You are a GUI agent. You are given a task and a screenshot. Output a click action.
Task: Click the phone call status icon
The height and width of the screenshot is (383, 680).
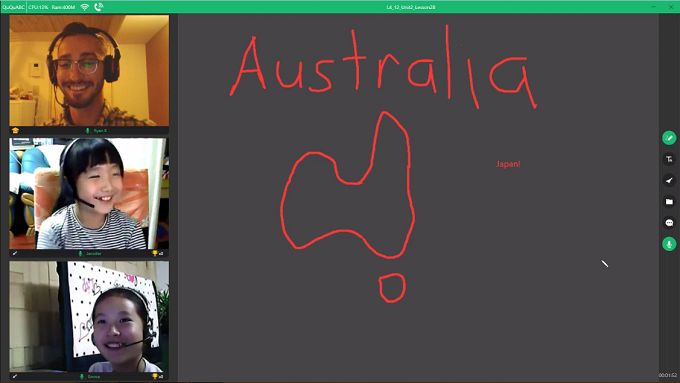[x=99, y=7]
